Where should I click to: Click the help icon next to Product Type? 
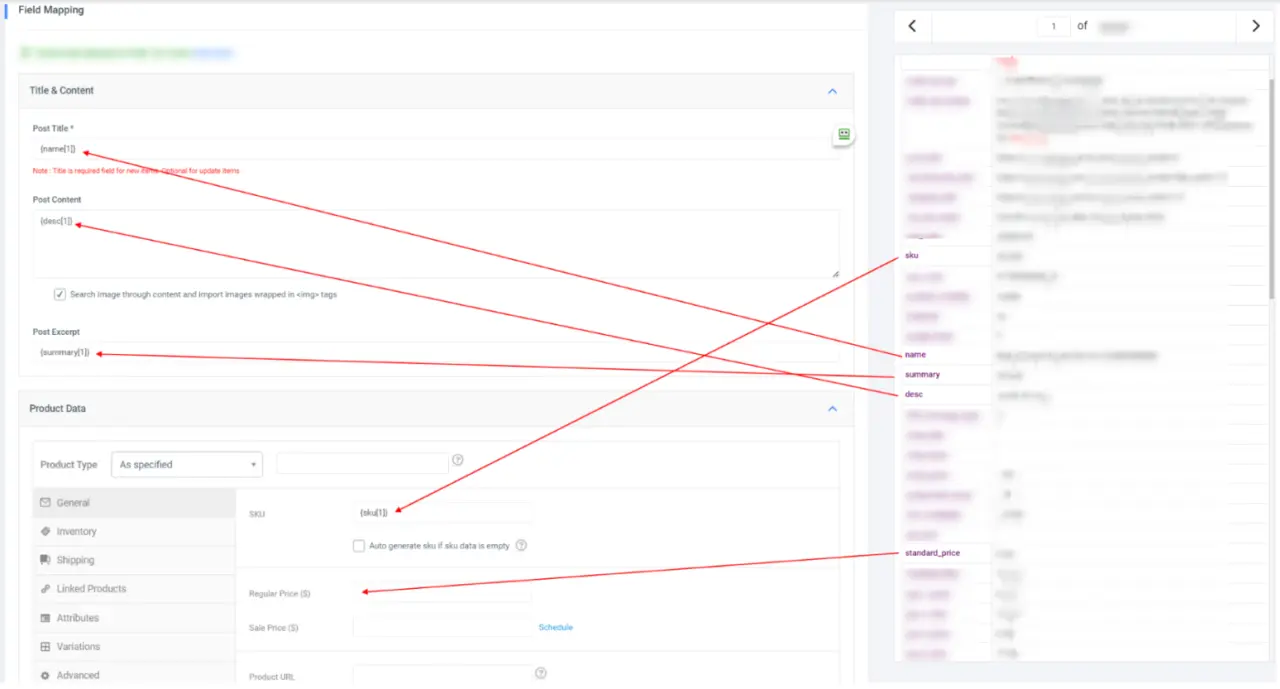click(458, 460)
